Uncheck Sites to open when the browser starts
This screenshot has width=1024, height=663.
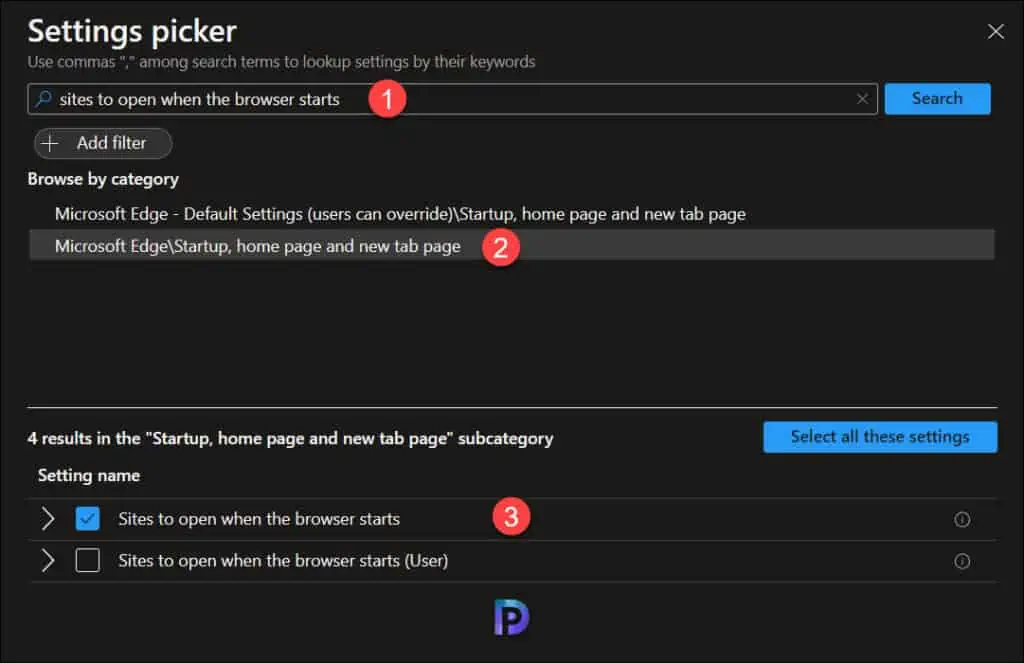tap(88, 519)
